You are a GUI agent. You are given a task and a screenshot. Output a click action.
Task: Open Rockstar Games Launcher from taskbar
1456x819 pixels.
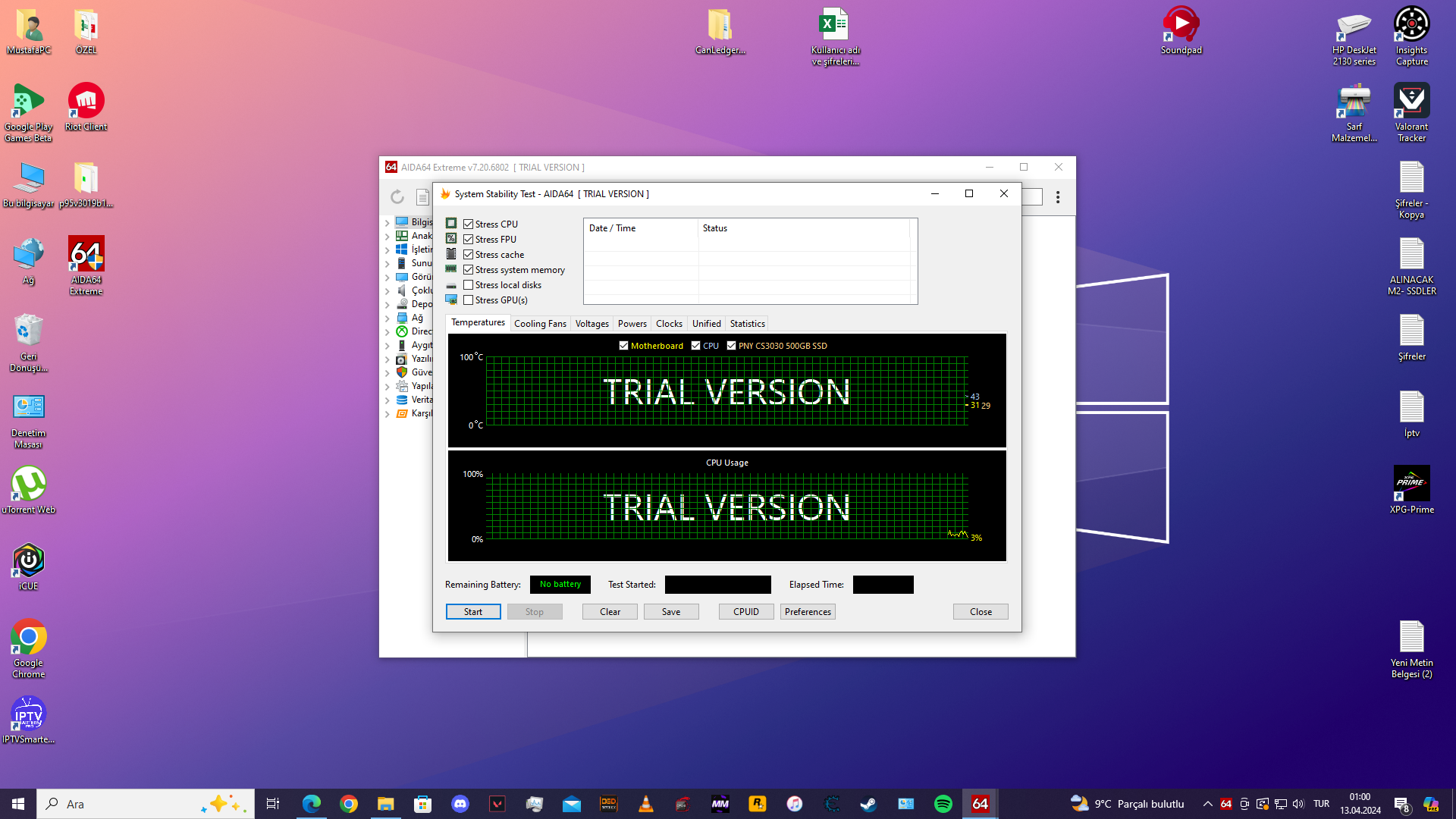[757, 804]
